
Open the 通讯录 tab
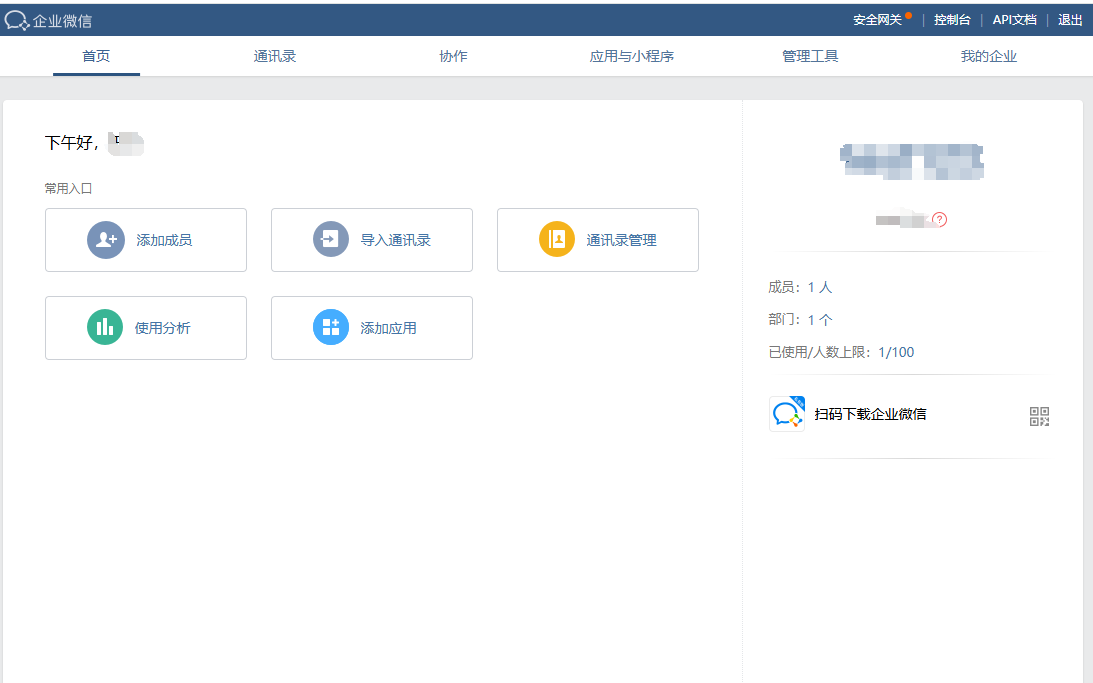pos(275,56)
